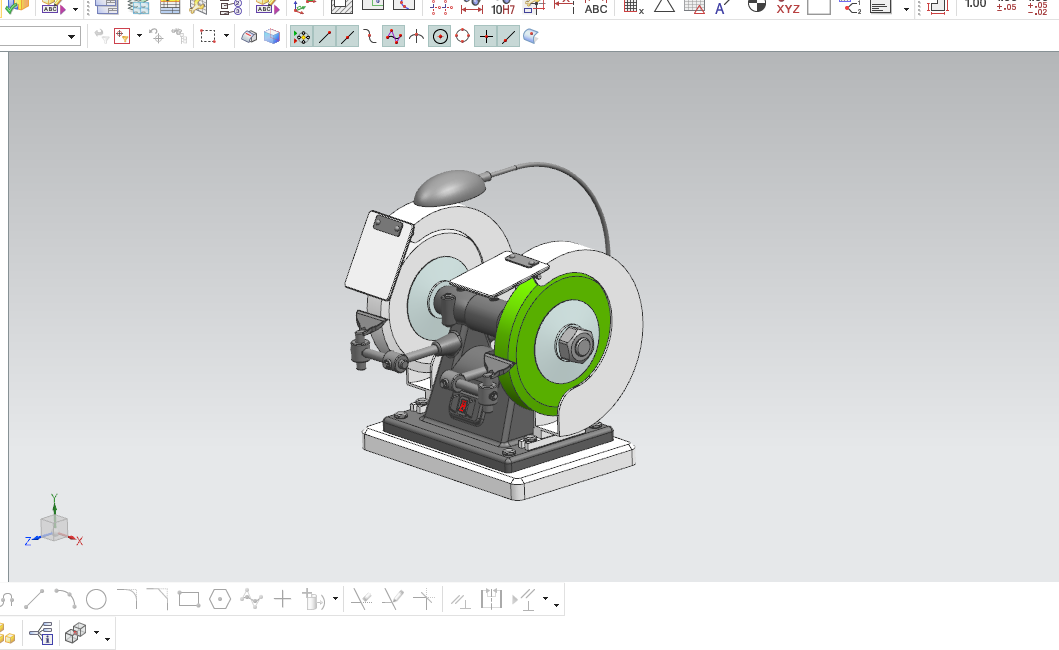The width and height of the screenshot is (1059, 650).
Task: Select the Quick Trim tool
Action: click(361, 599)
